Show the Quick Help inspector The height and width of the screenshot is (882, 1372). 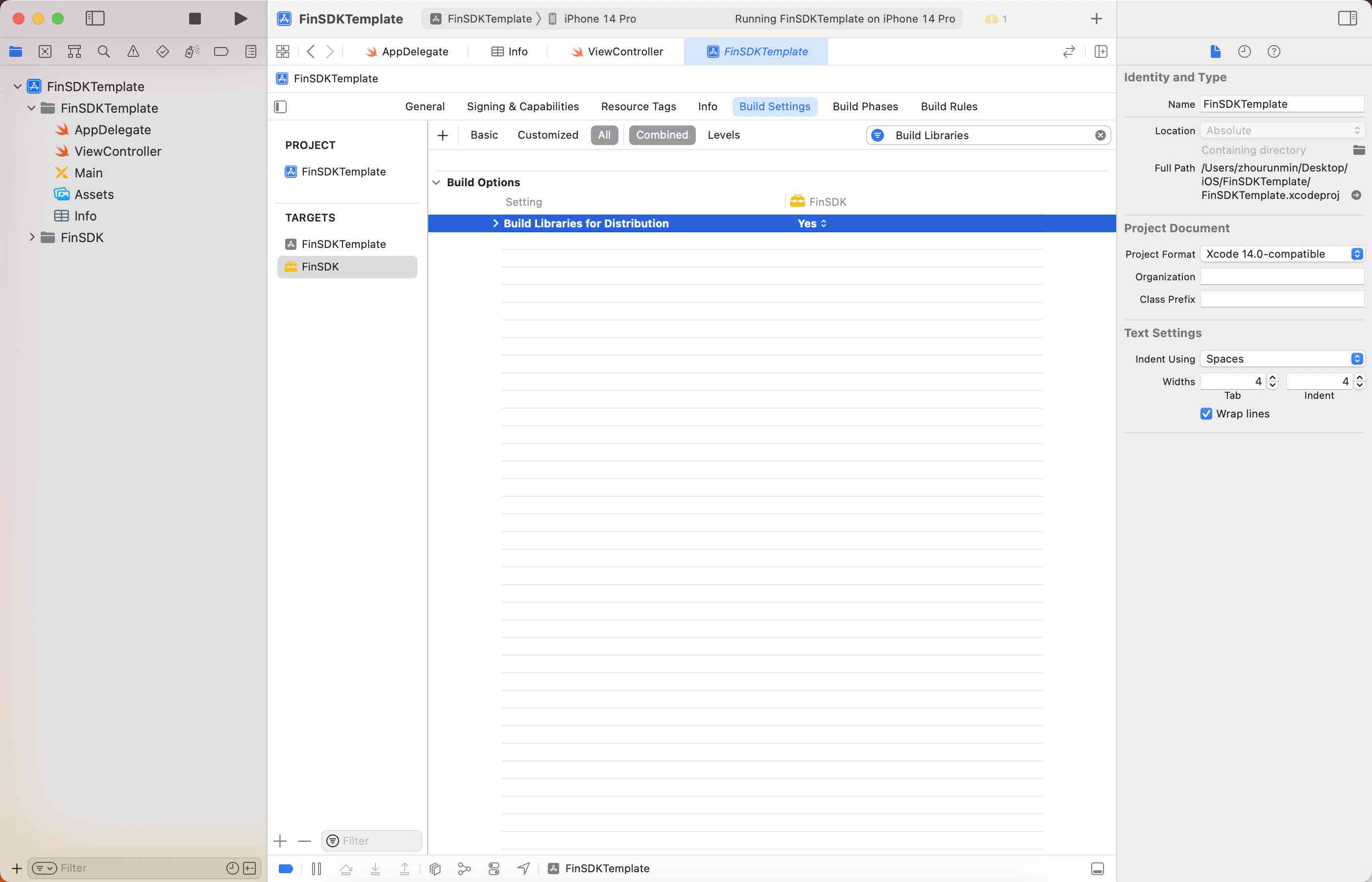click(x=1274, y=51)
